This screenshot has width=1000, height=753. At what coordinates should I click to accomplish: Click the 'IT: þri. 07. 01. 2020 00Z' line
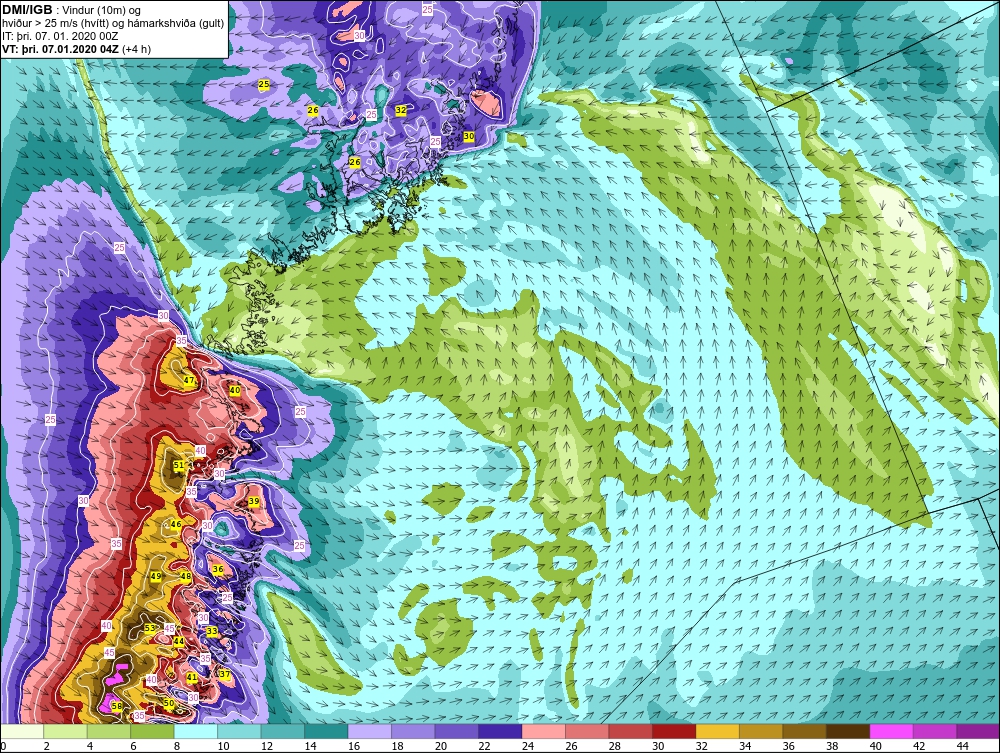click(60, 36)
